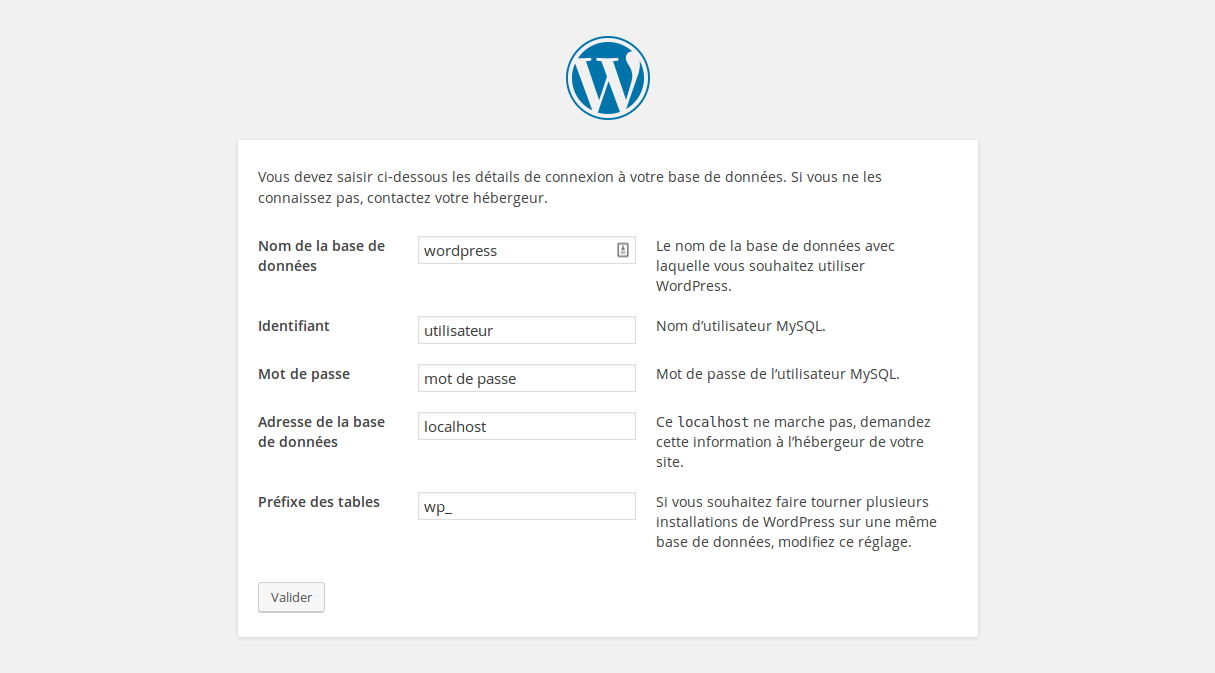Click into the Mot de passe field
The height and width of the screenshot is (673, 1215).
point(527,378)
